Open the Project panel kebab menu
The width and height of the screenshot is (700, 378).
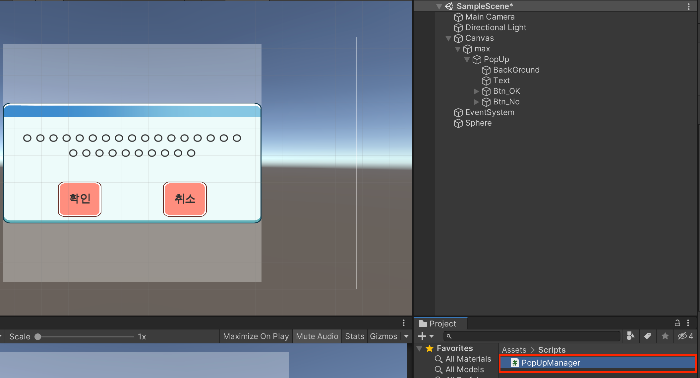[688, 323]
